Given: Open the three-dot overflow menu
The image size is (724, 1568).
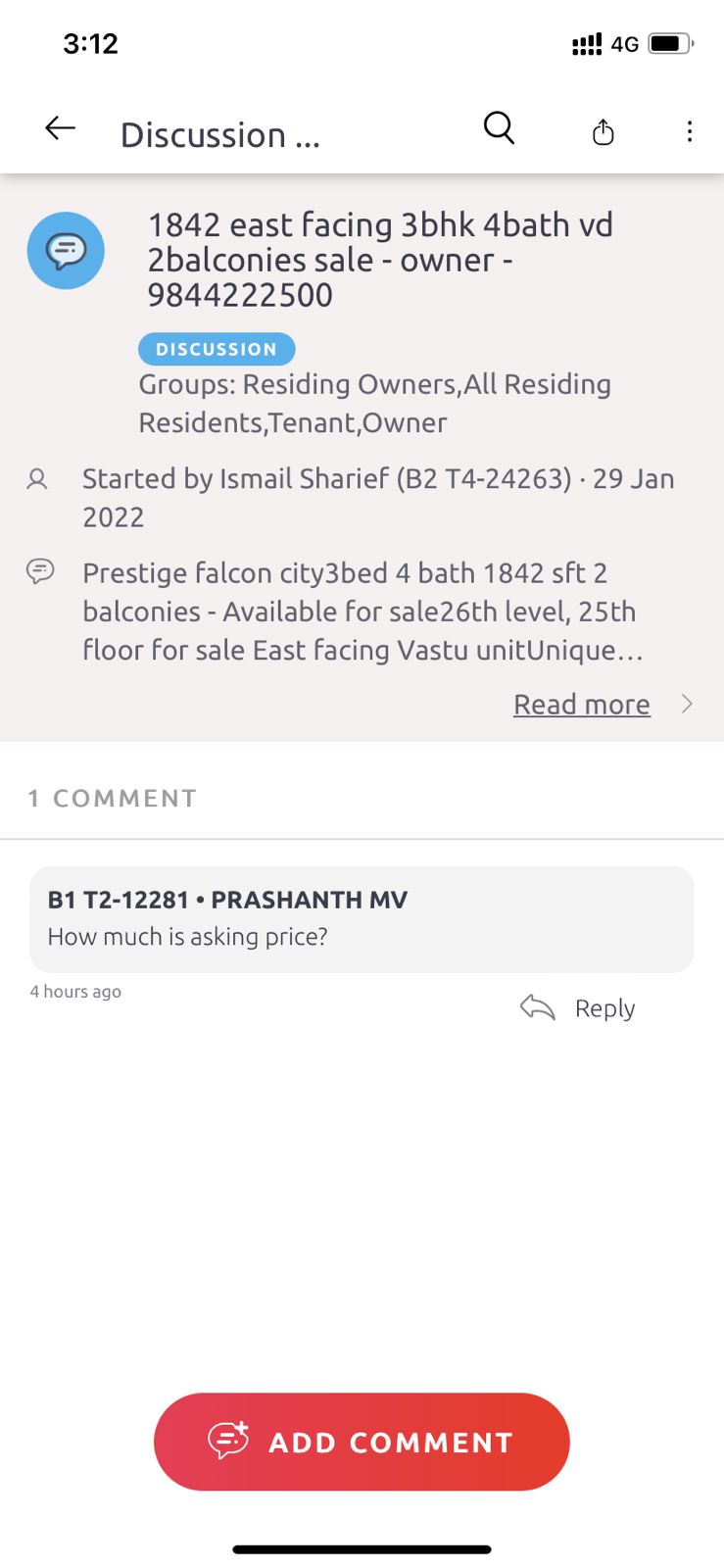Looking at the screenshot, I should (x=690, y=131).
